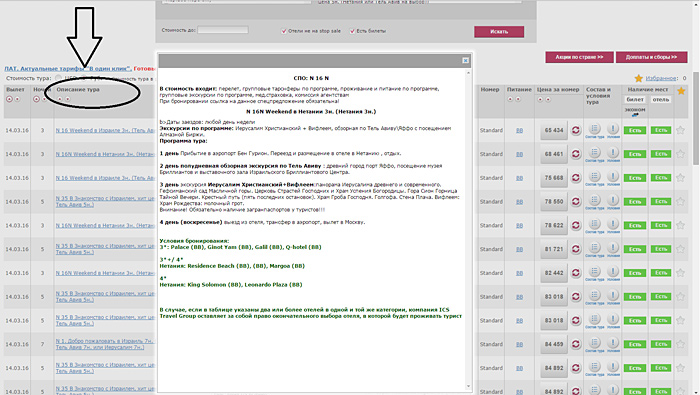Screen dimensions: 700x395
Task: Select first Стоимость тура currency radio
Action: tap(58, 78)
